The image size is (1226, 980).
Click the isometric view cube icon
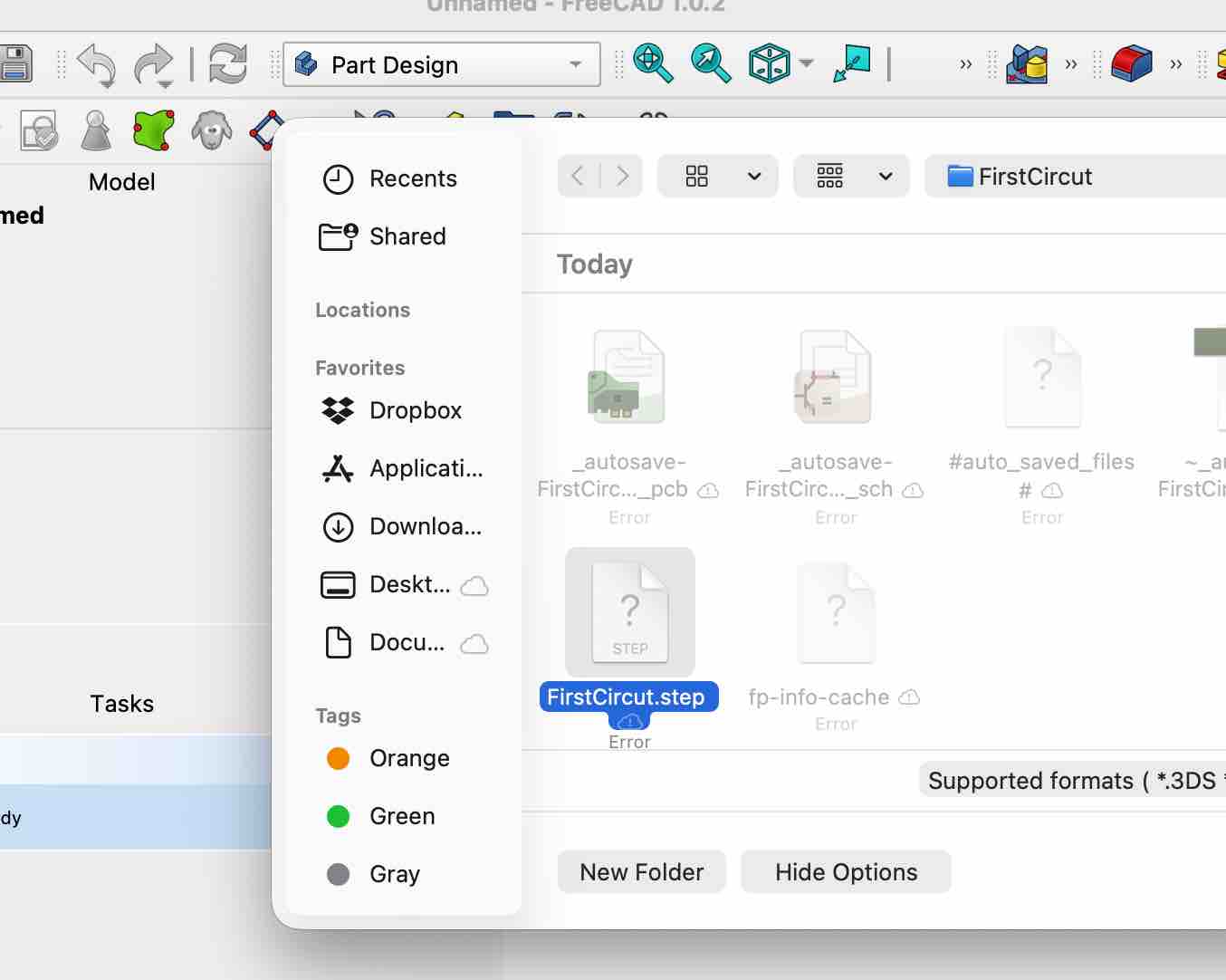tap(769, 63)
